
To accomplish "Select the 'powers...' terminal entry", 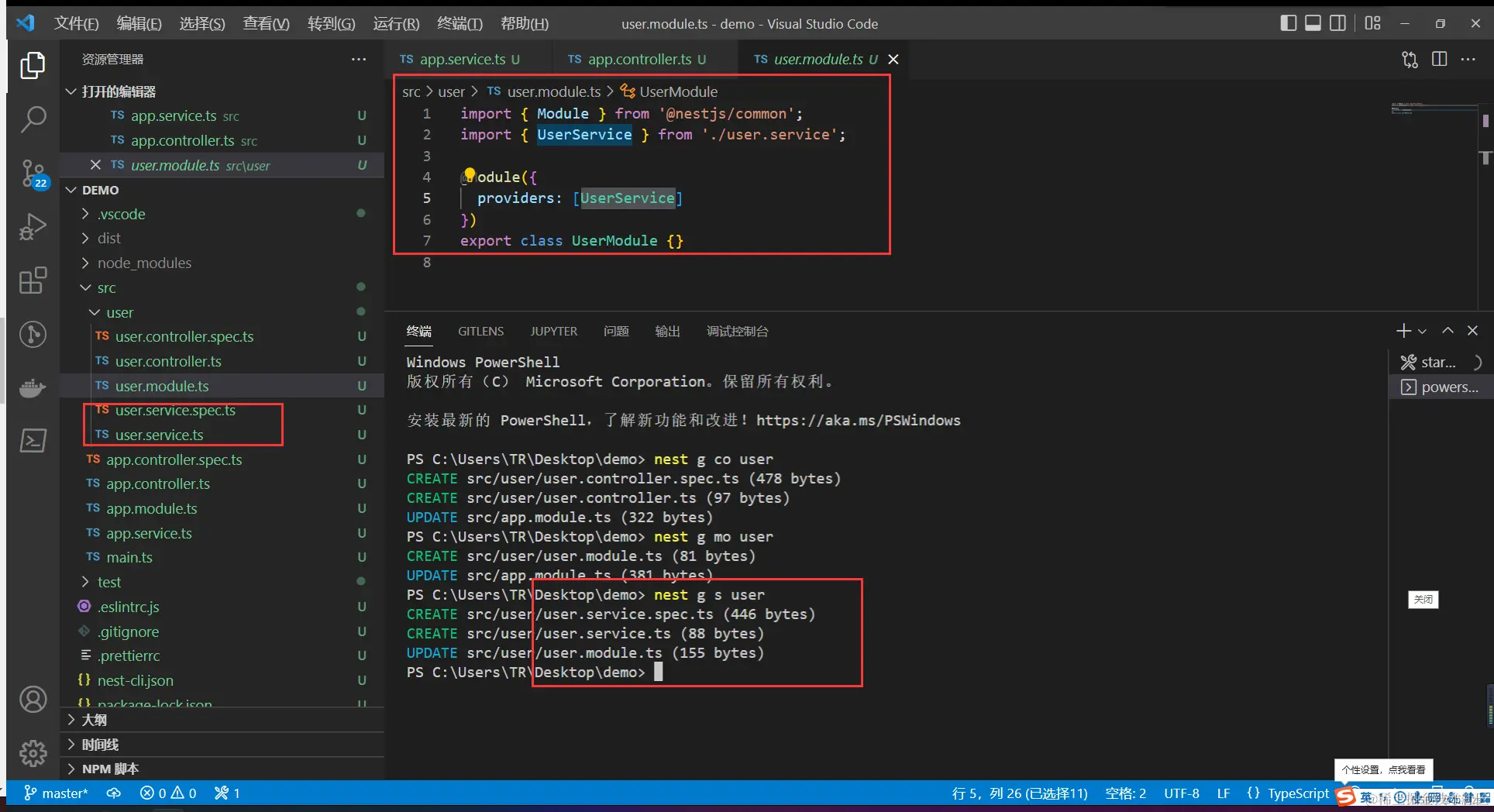I will click(x=1440, y=387).
